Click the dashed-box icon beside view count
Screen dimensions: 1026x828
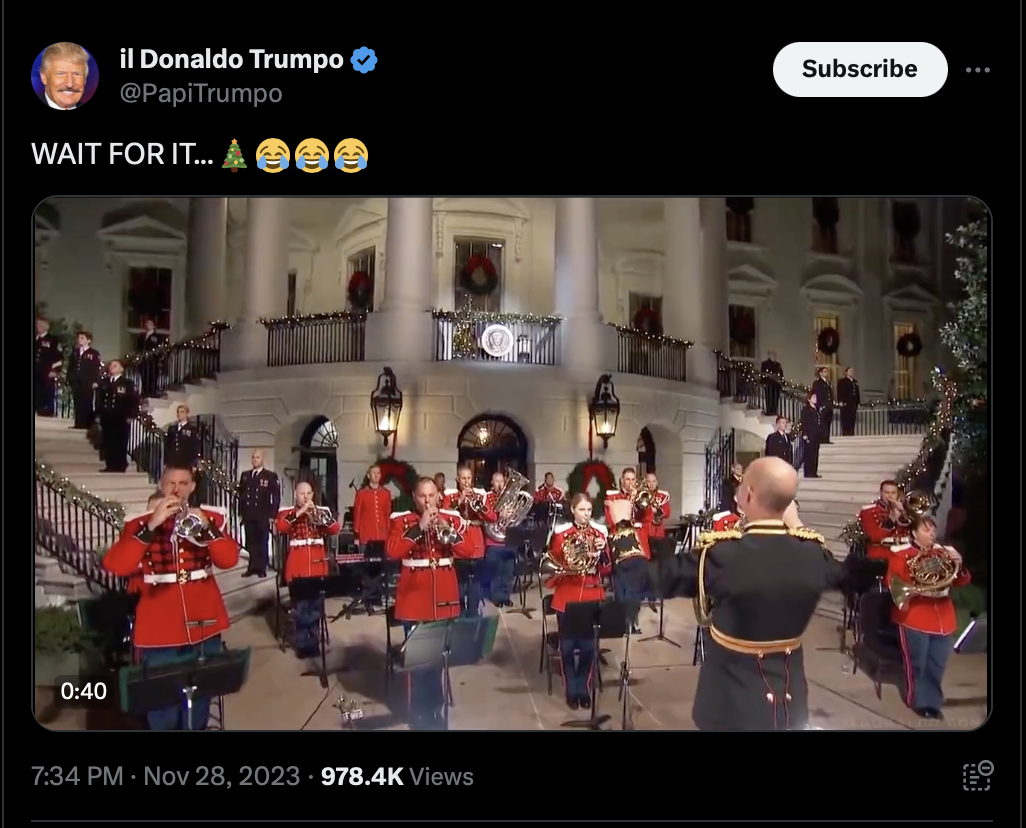978,776
